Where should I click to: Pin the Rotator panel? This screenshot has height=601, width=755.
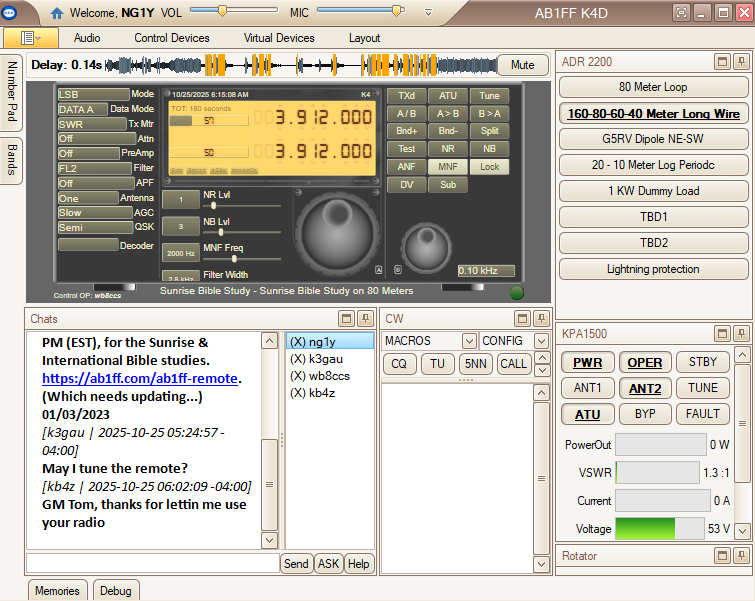click(741, 555)
